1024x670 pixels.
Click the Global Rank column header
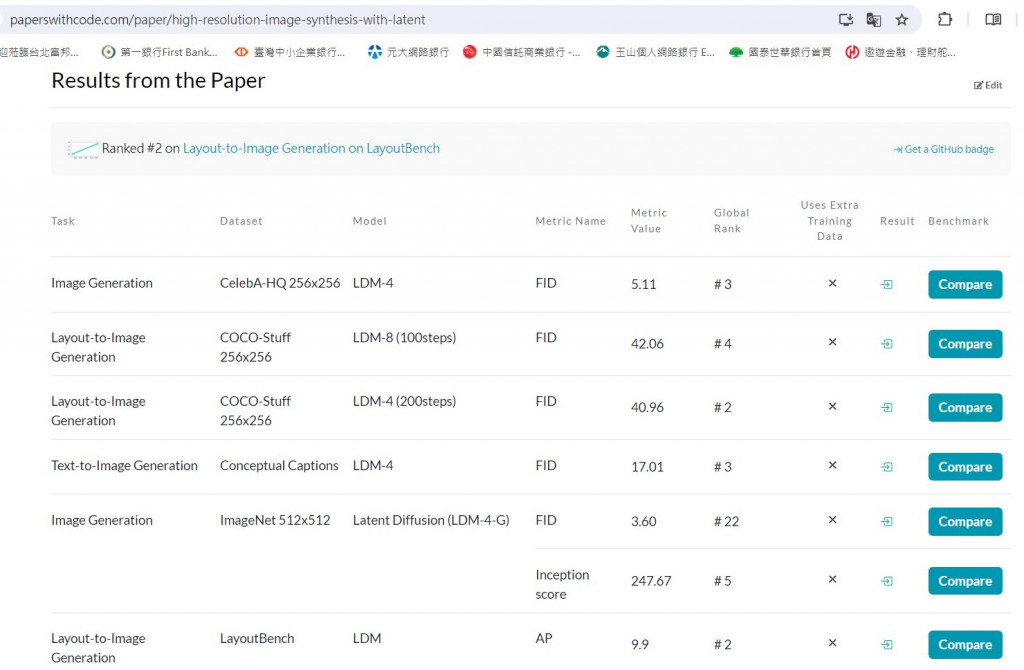731,221
